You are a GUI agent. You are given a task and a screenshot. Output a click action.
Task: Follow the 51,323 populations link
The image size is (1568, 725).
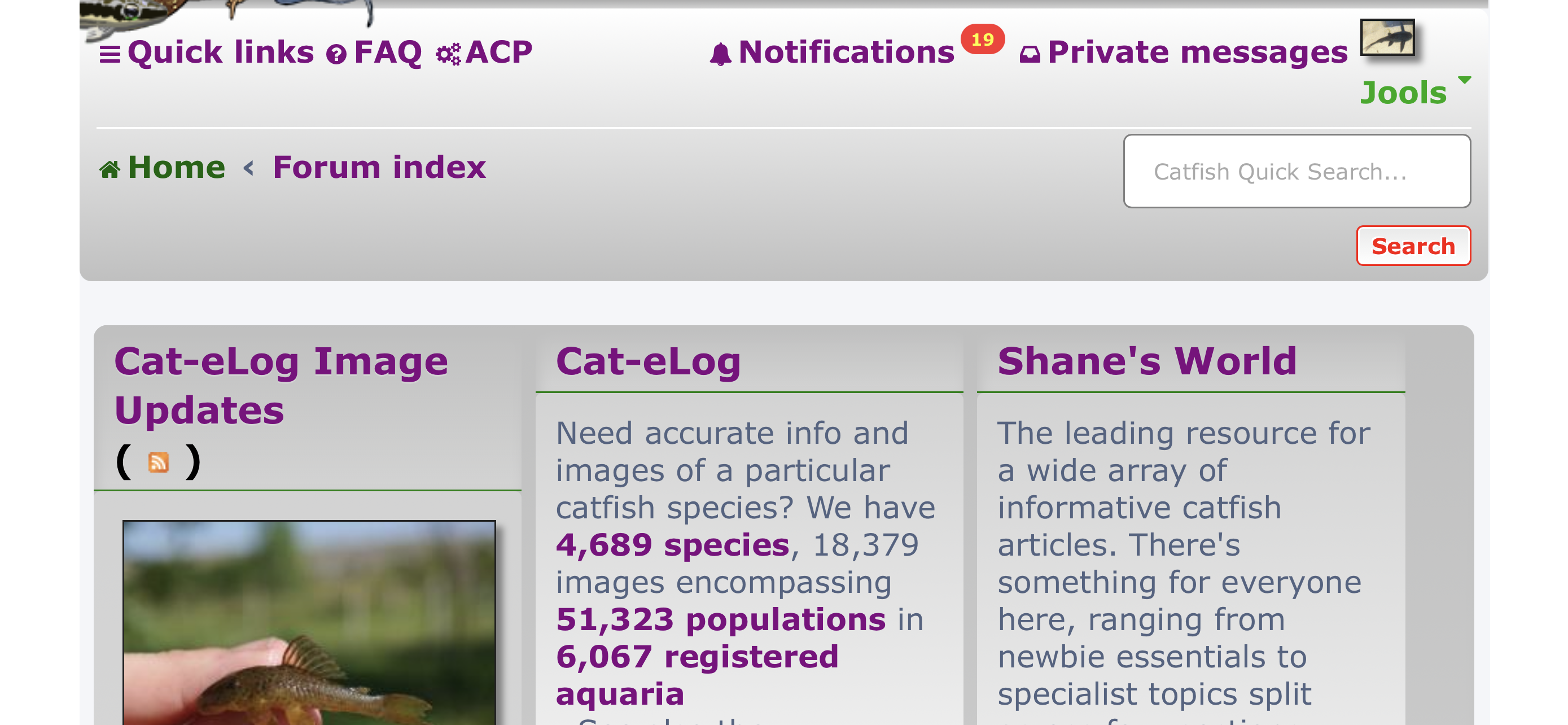[x=721, y=619]
